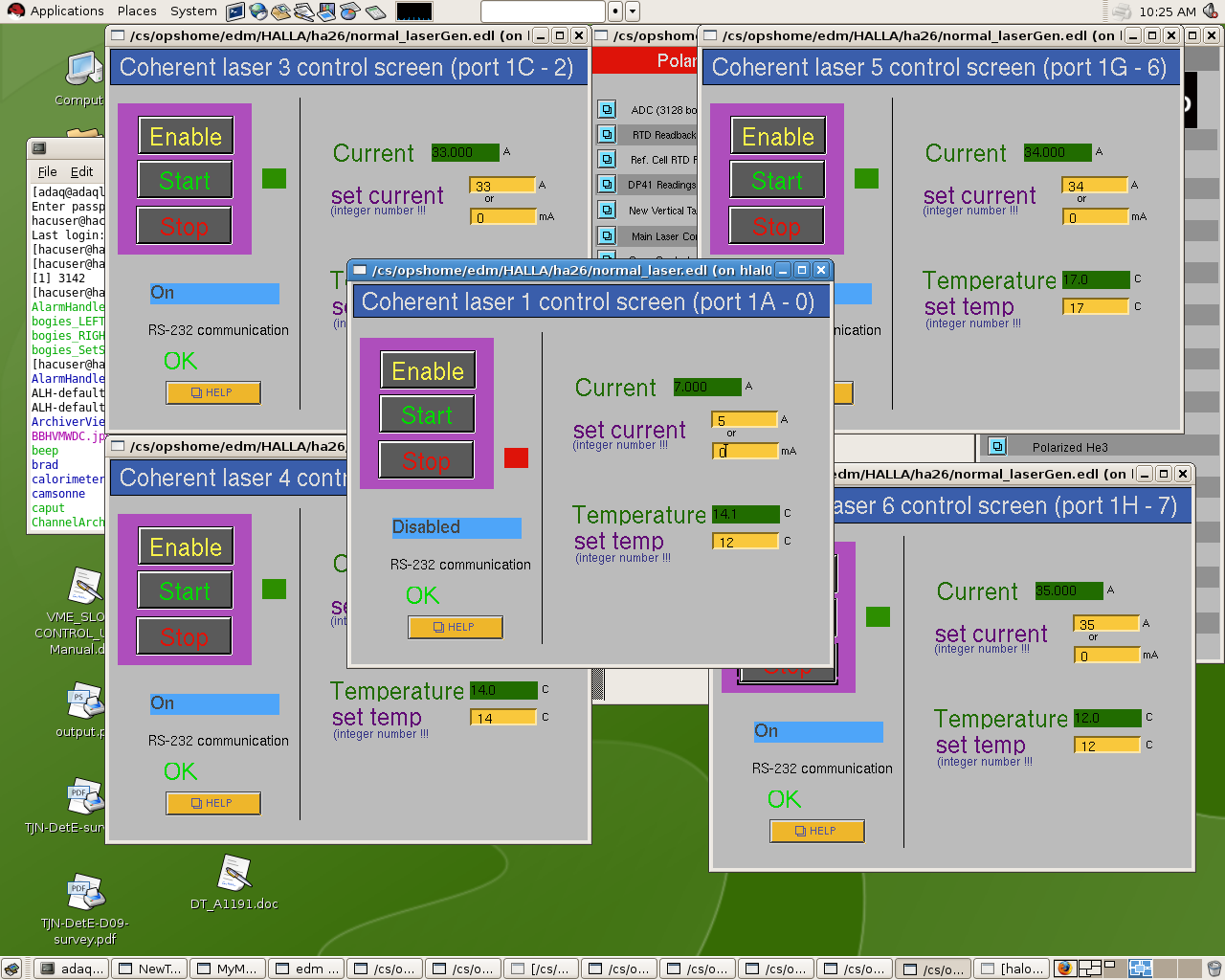Click laser 1 set current amps field
Screen dimensions: 1225x980
745,419
